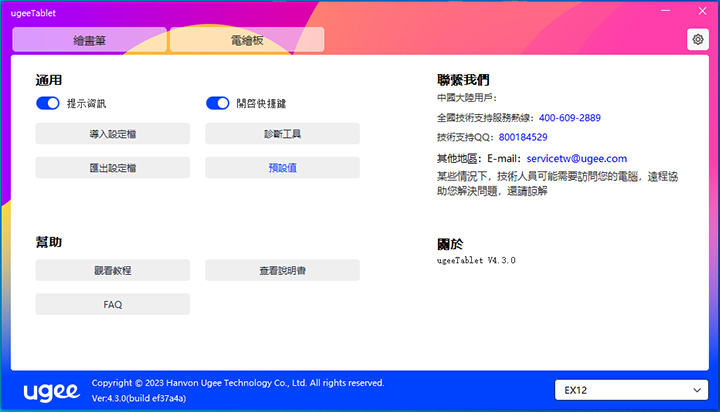720x412 pixels.
Task: Click the 400-609-2889 hotline link
Action: 569,118
